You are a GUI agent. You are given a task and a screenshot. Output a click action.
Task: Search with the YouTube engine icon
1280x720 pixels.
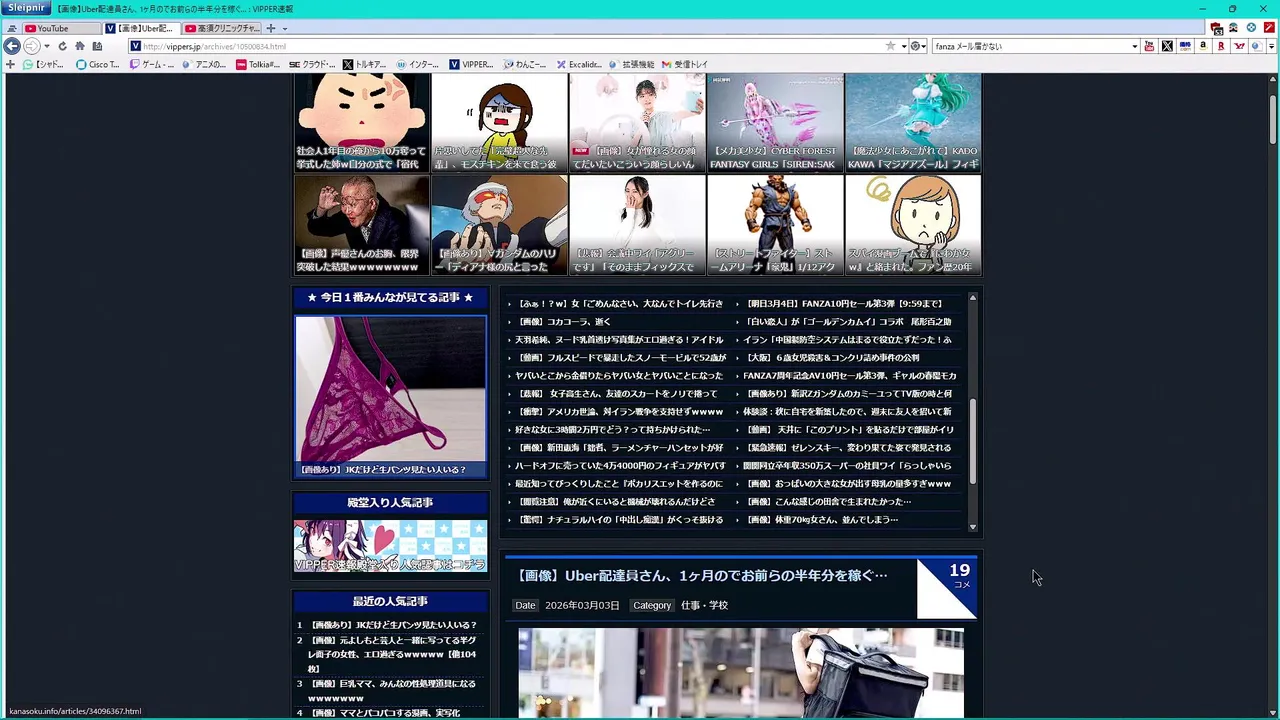1149,46
